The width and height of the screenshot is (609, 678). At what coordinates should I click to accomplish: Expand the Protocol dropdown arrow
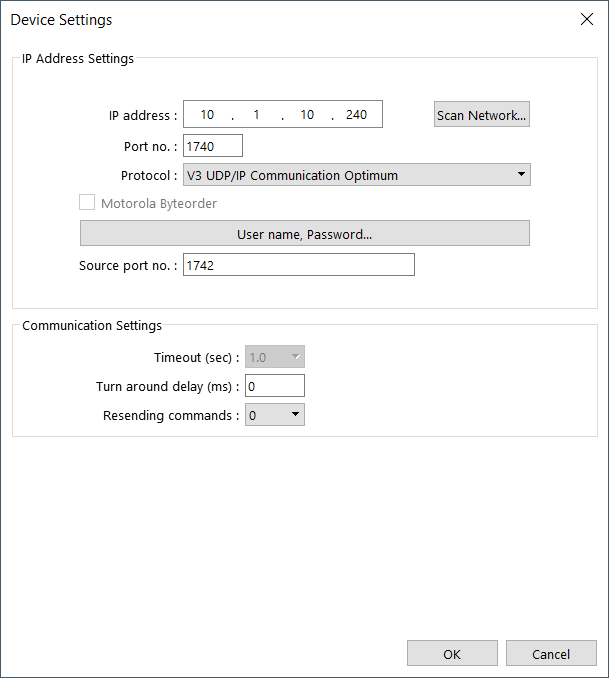(x=521, y=174)
